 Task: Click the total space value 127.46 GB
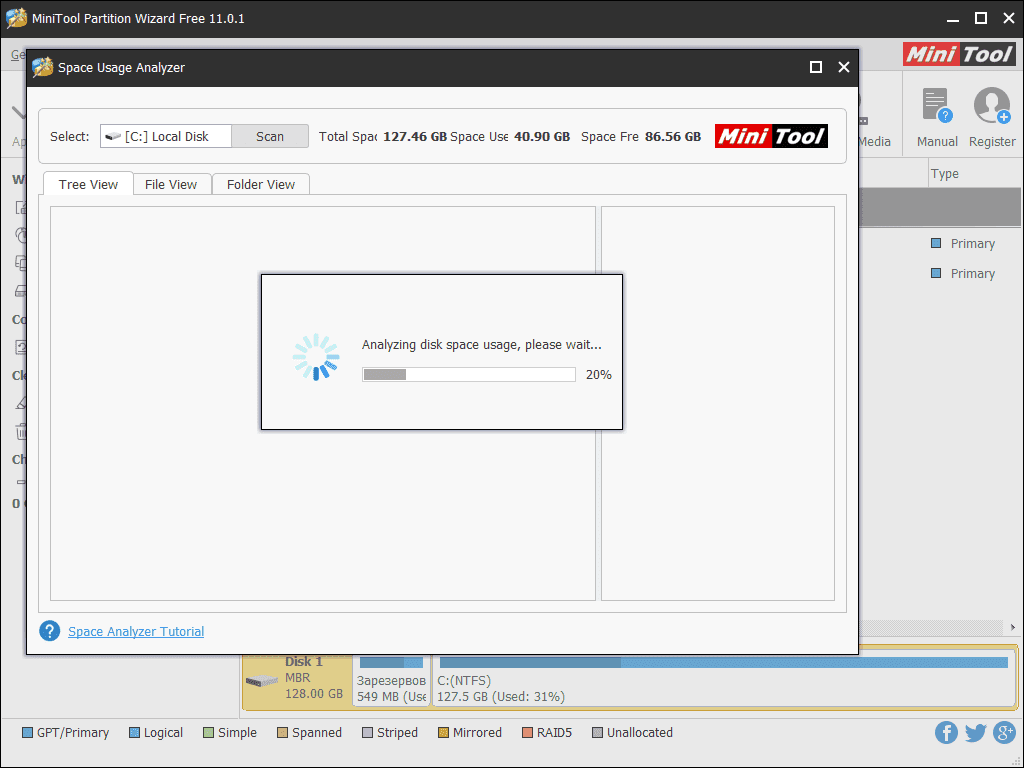pyautogui.click(x=415, y=136)
